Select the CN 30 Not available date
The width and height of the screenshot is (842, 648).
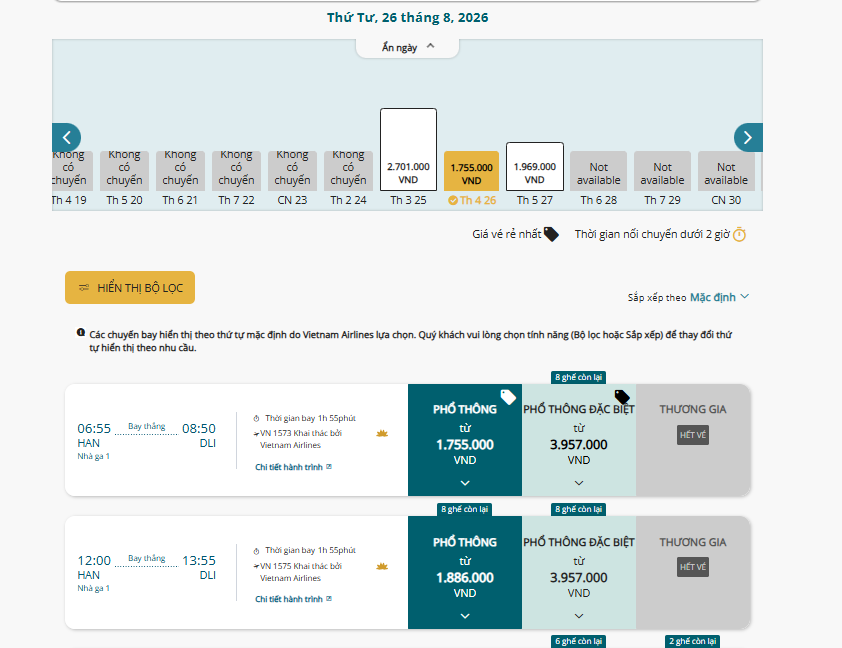click(726, 171)
